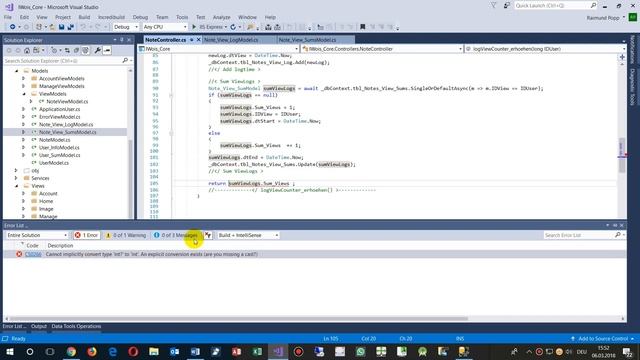The image size is (640, 360).
Task: Open the Any CPU platform dropdown
Action: point(165,27)
